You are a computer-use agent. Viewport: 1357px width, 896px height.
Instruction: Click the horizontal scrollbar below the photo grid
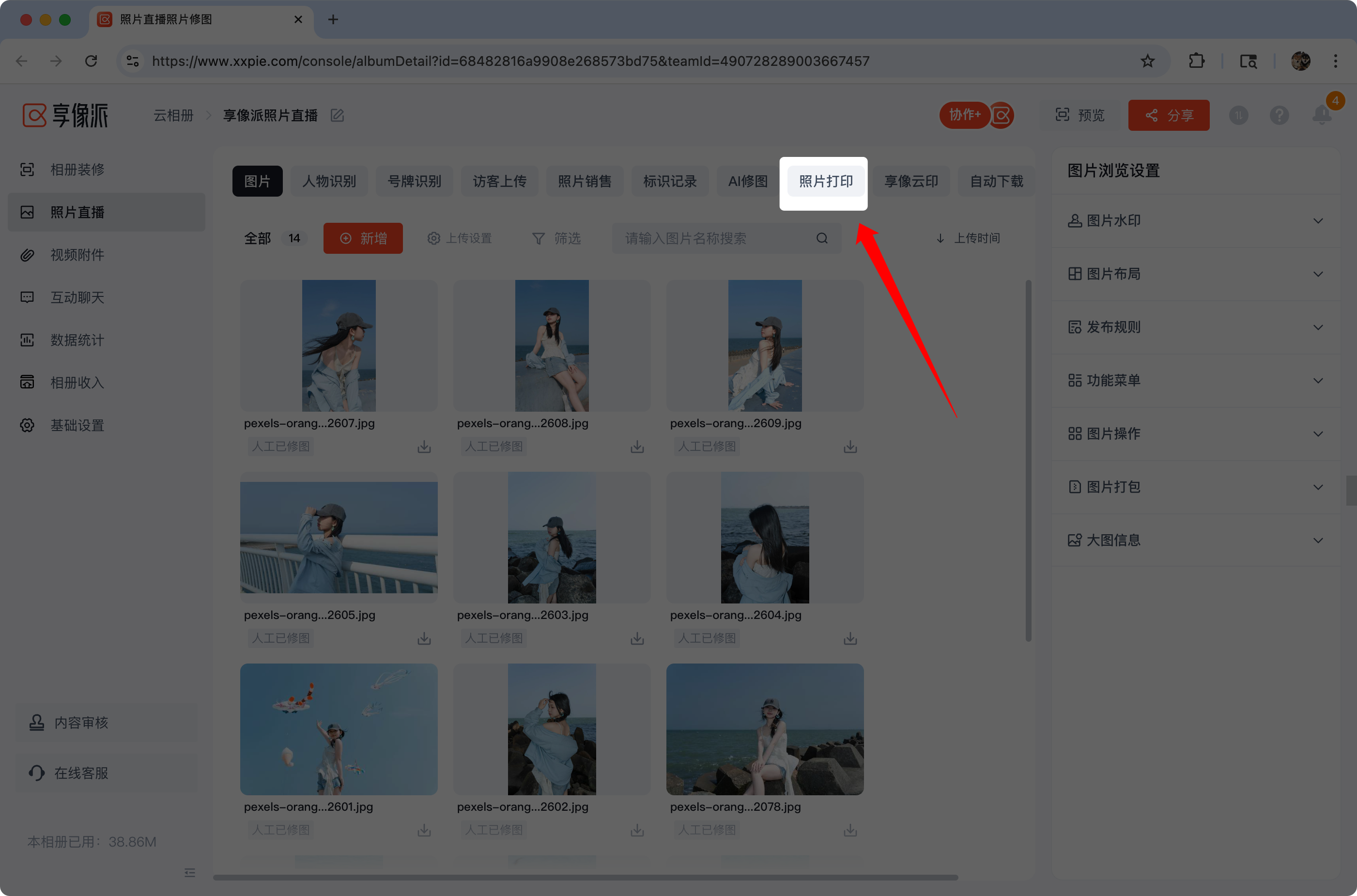click(586, 877)
